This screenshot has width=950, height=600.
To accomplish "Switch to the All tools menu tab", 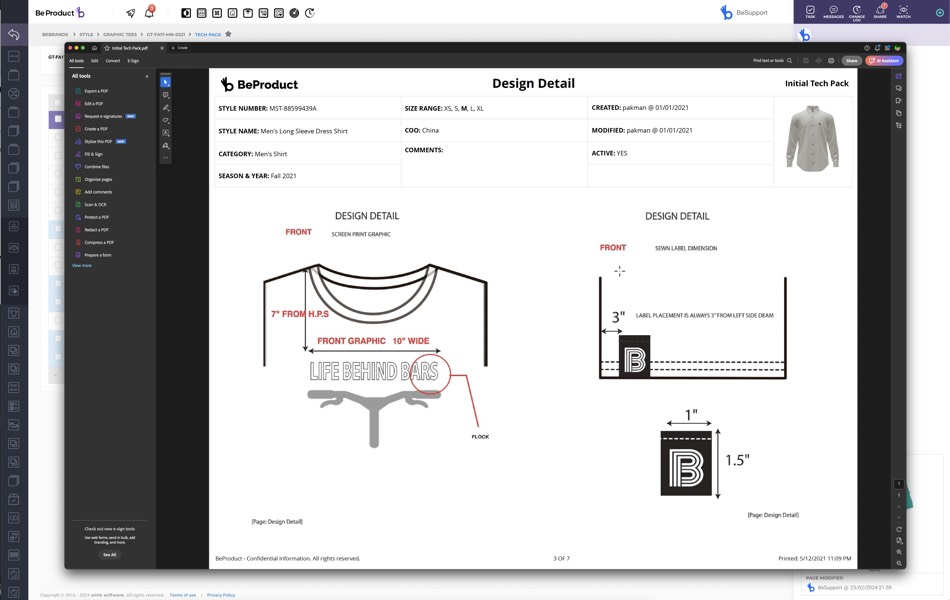I will point(76,61).
